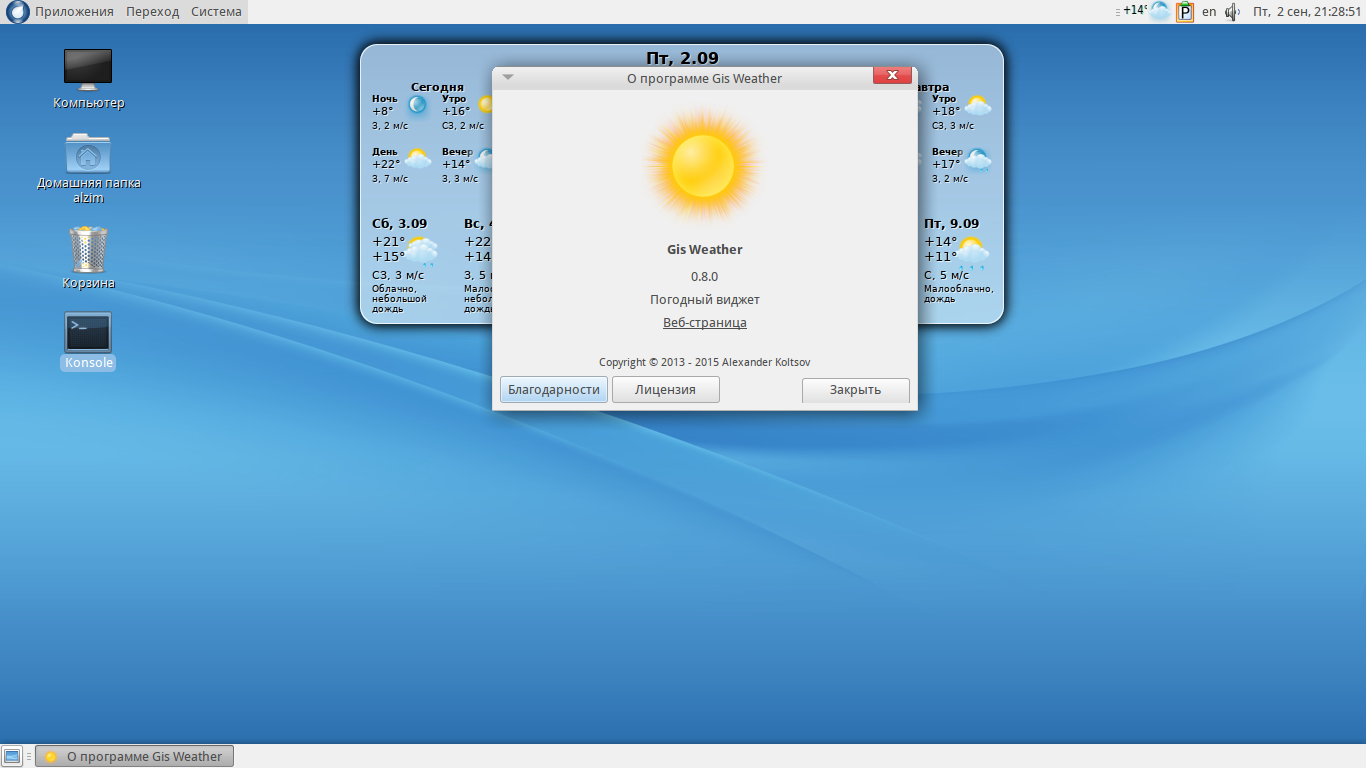
Task: Click the taskbar button О программе Gis Weather
Action: 135,756
